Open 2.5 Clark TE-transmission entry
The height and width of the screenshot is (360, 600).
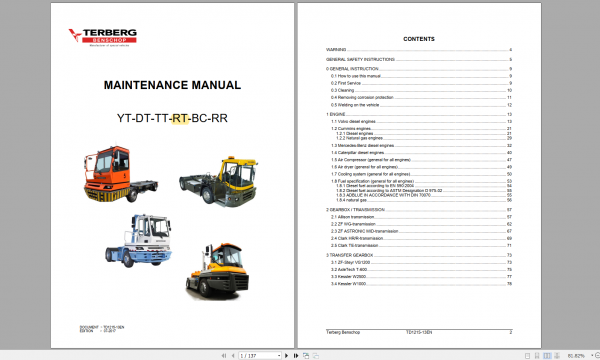tap(421, 246)
